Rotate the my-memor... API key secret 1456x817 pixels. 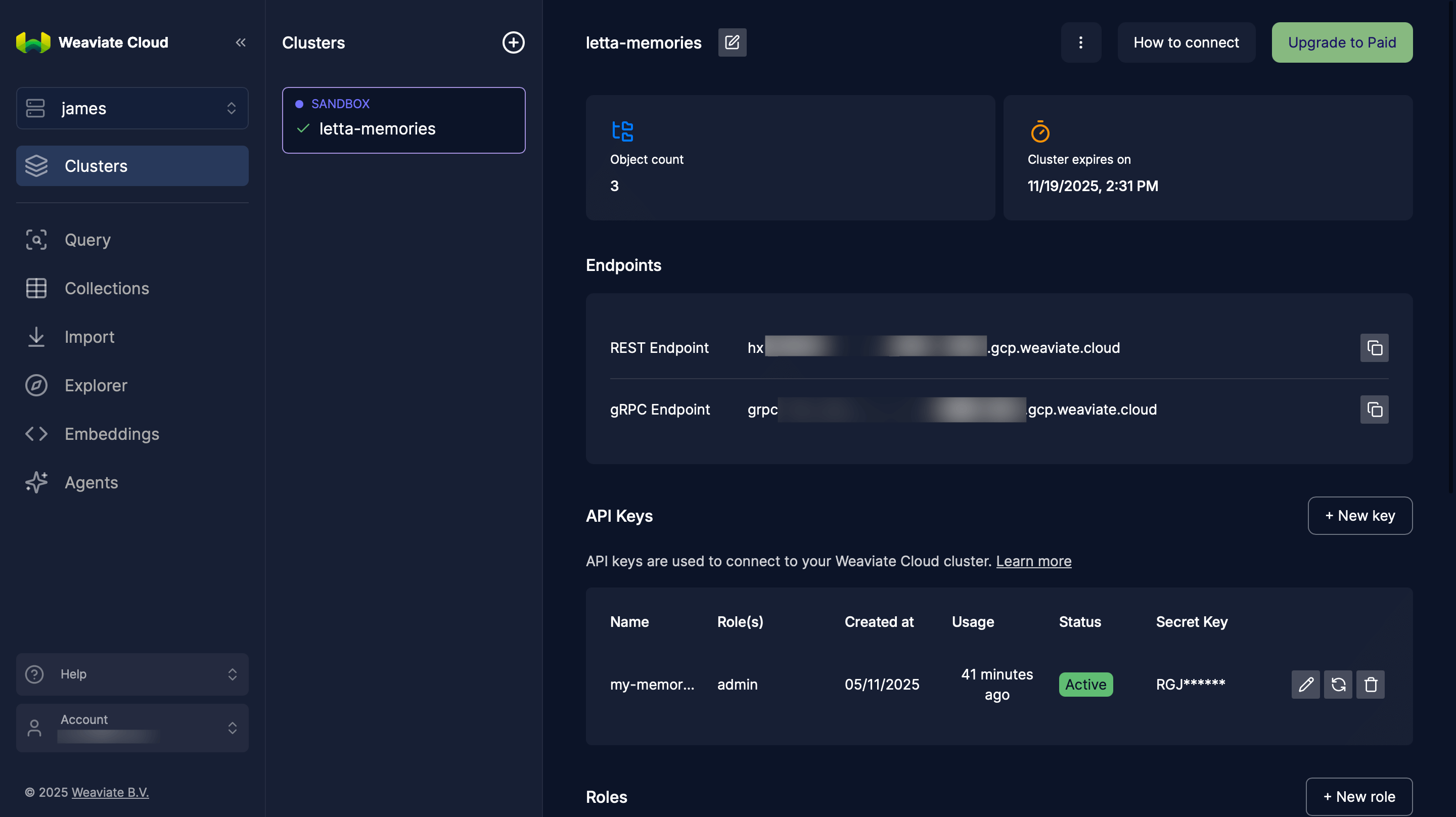pos(1338,684)
